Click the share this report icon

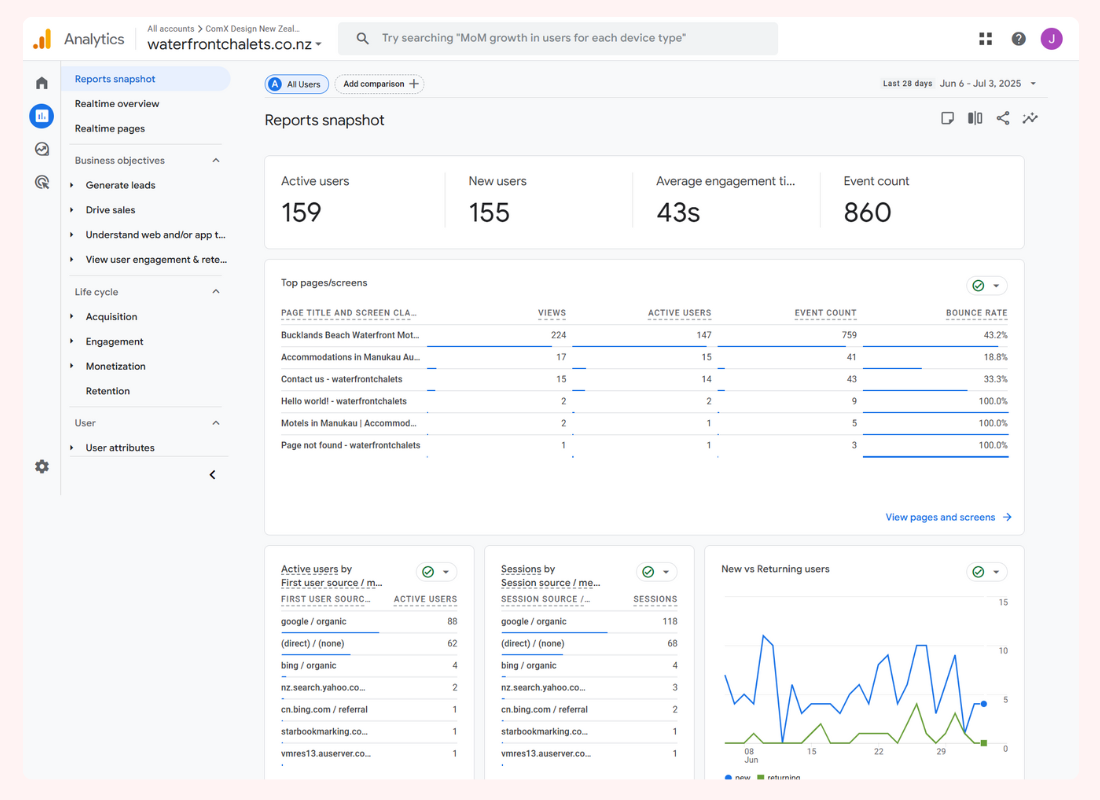tap(1003, 118)
